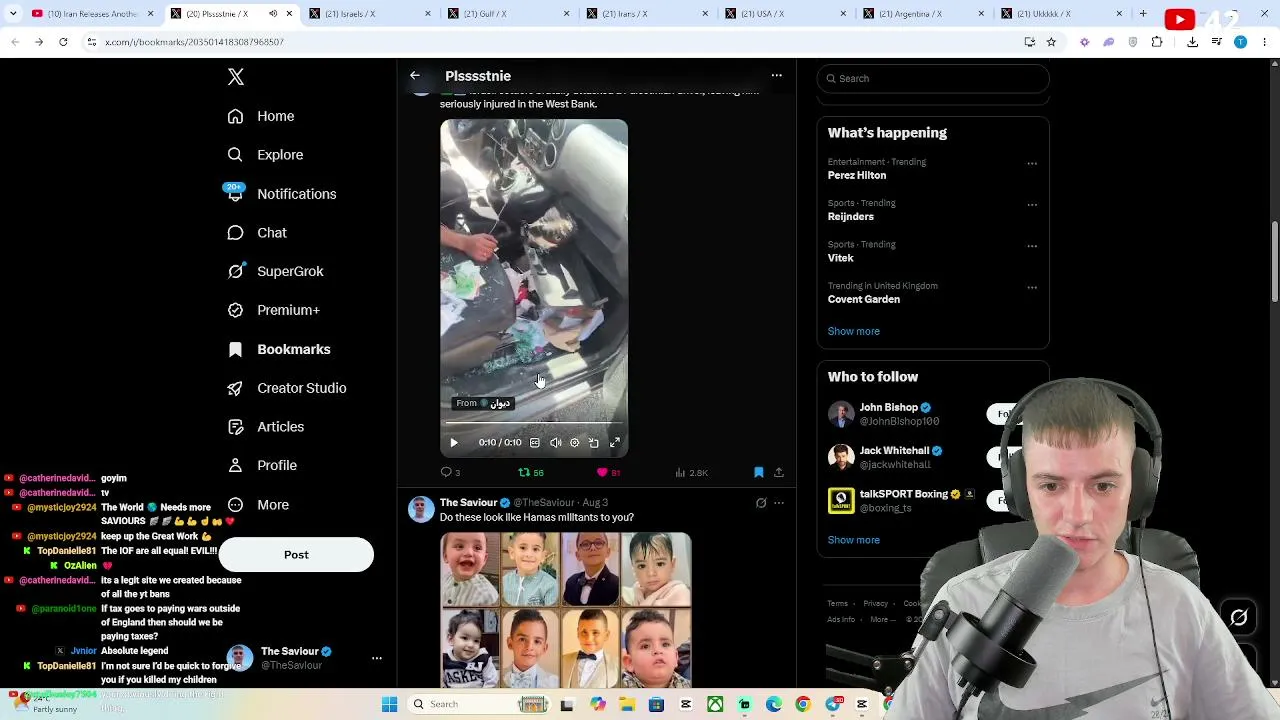Click the address bar URL

pyautogui.click(x=194, y=42)
